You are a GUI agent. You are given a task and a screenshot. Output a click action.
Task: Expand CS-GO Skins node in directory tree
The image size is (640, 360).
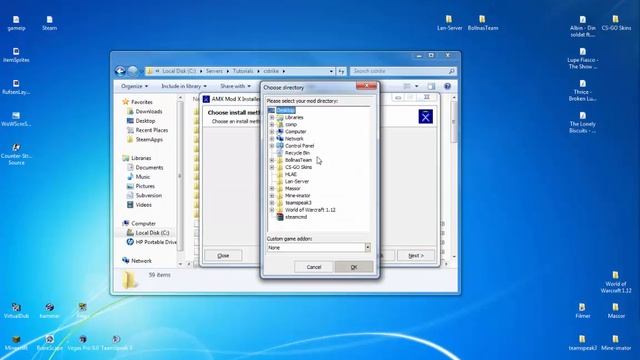point(272,167)
